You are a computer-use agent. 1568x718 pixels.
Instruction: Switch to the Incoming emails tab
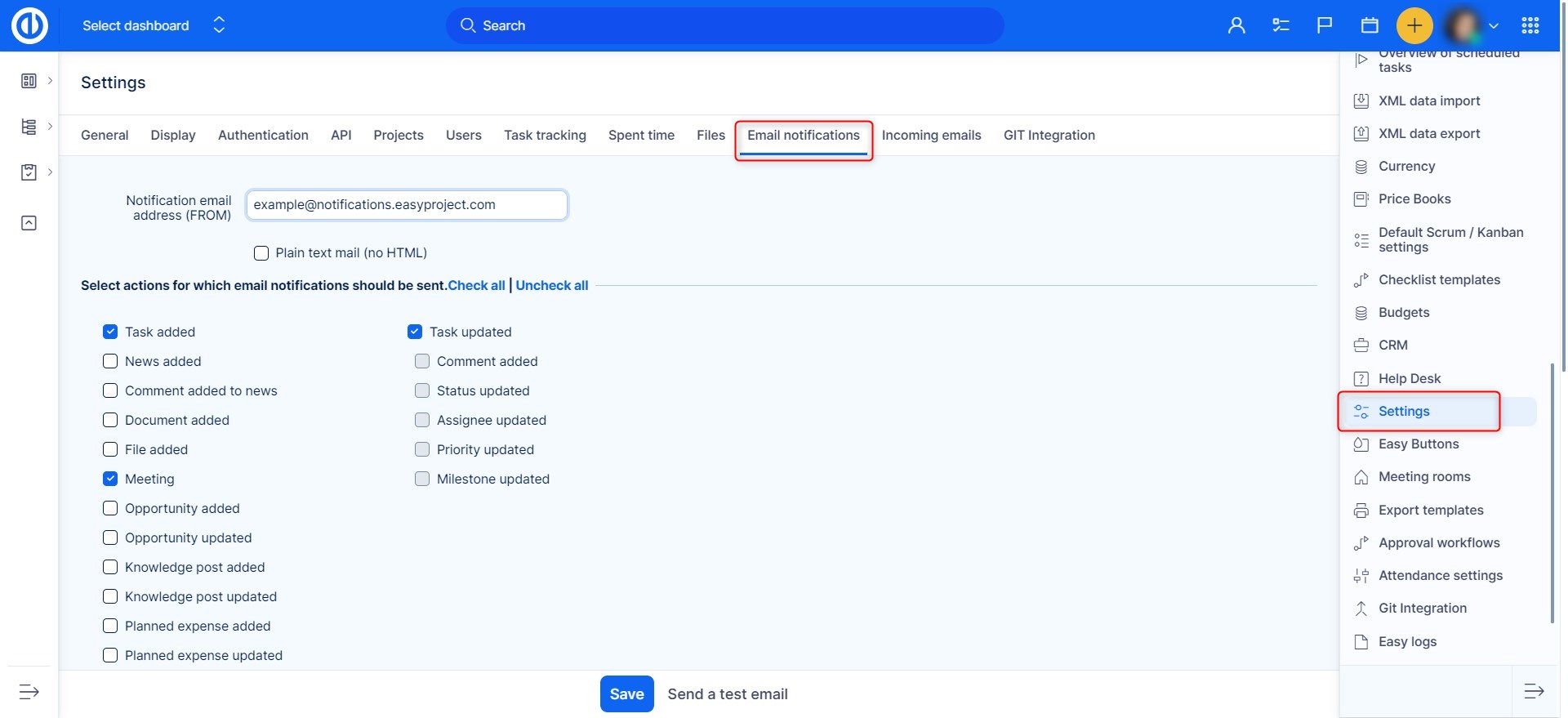[931, 136]
